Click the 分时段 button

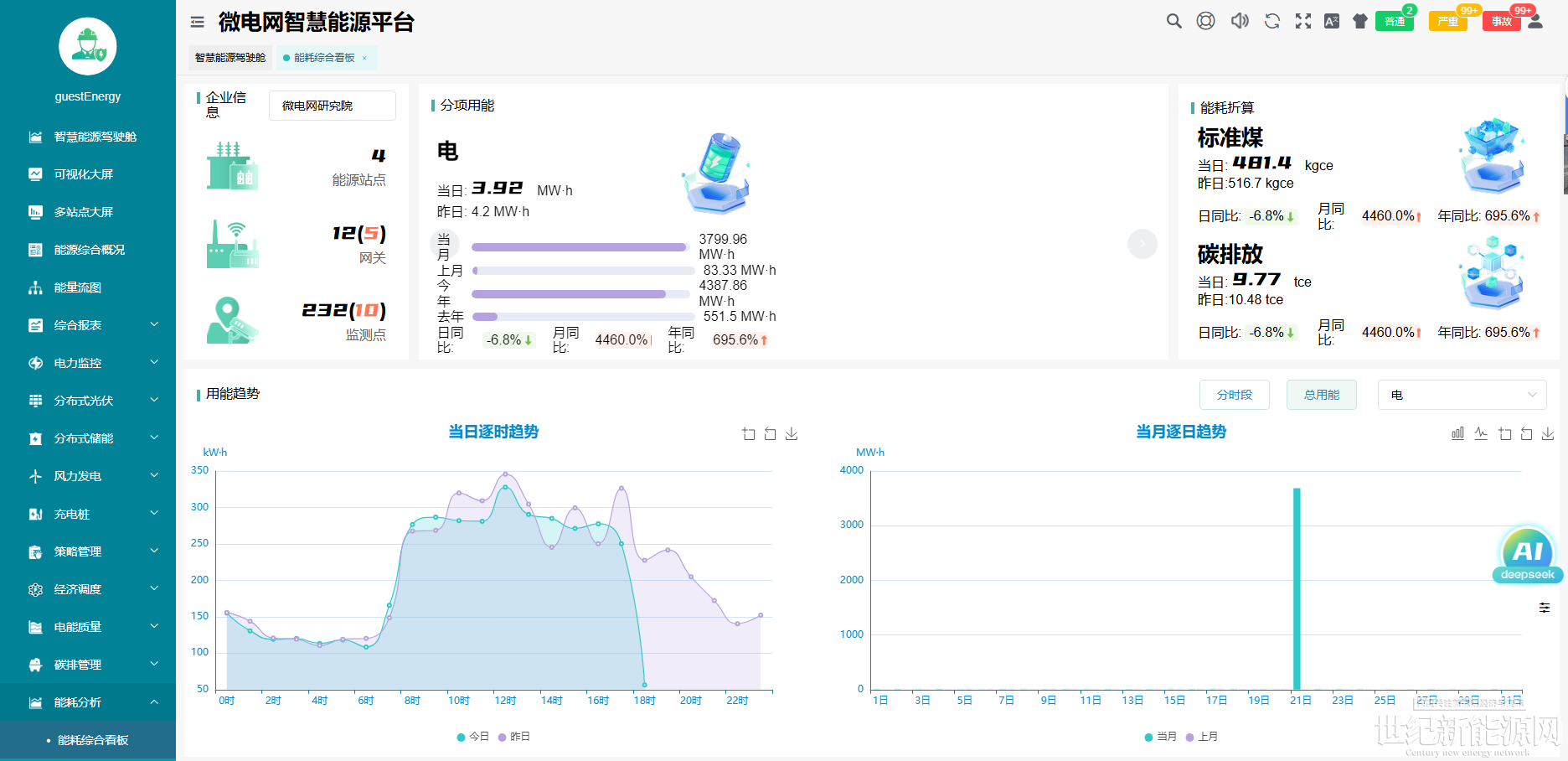click(x=1235, y=395)
